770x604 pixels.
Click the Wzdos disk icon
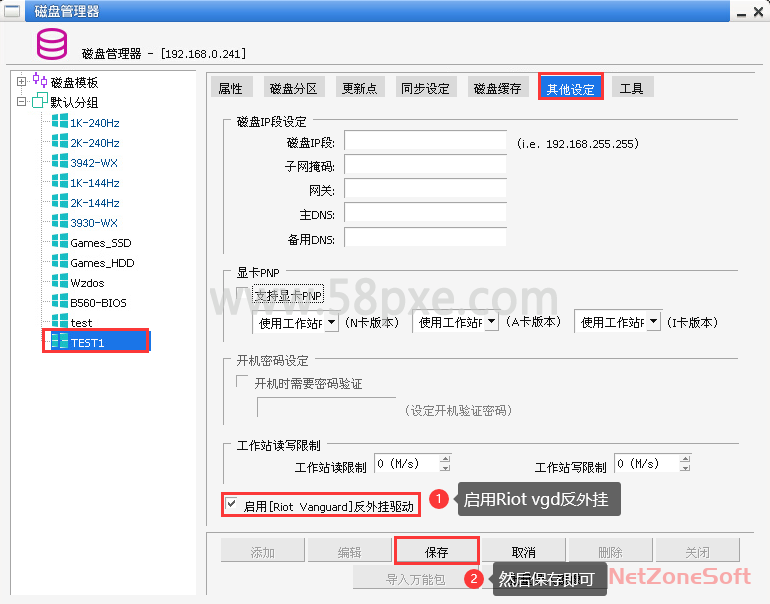[60, 282]
